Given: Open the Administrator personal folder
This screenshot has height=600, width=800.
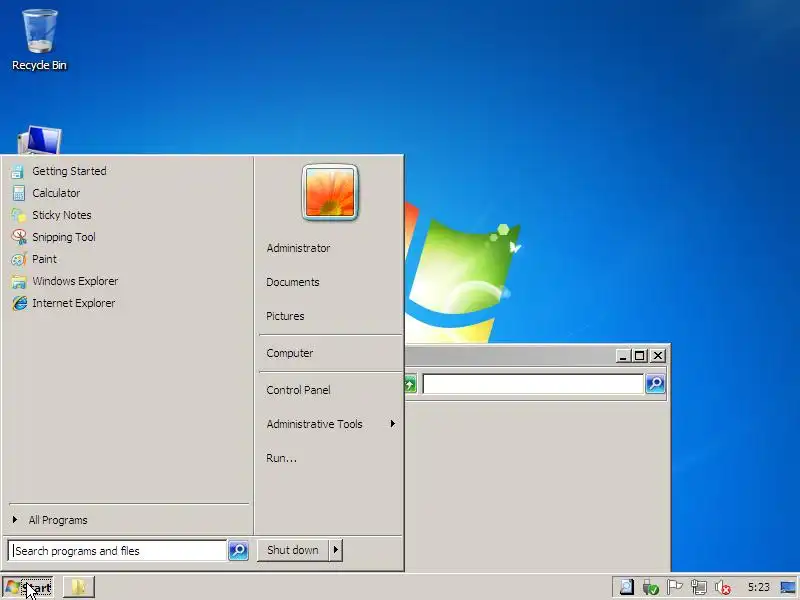Looking at the screenshot, I should pyautogui.click(x=298, y=248).
